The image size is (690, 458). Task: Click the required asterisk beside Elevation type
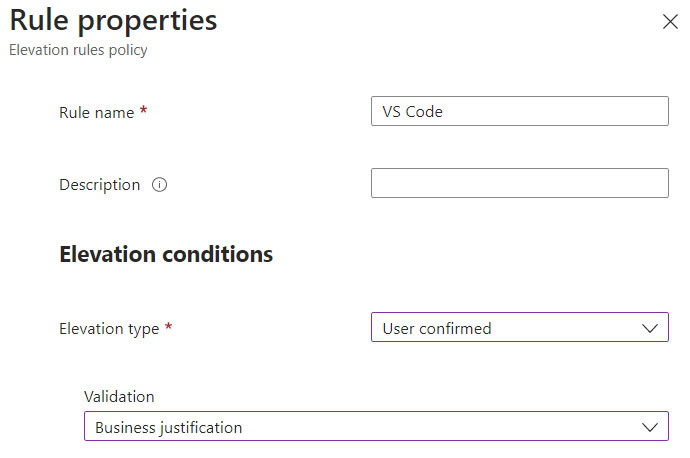168,326
